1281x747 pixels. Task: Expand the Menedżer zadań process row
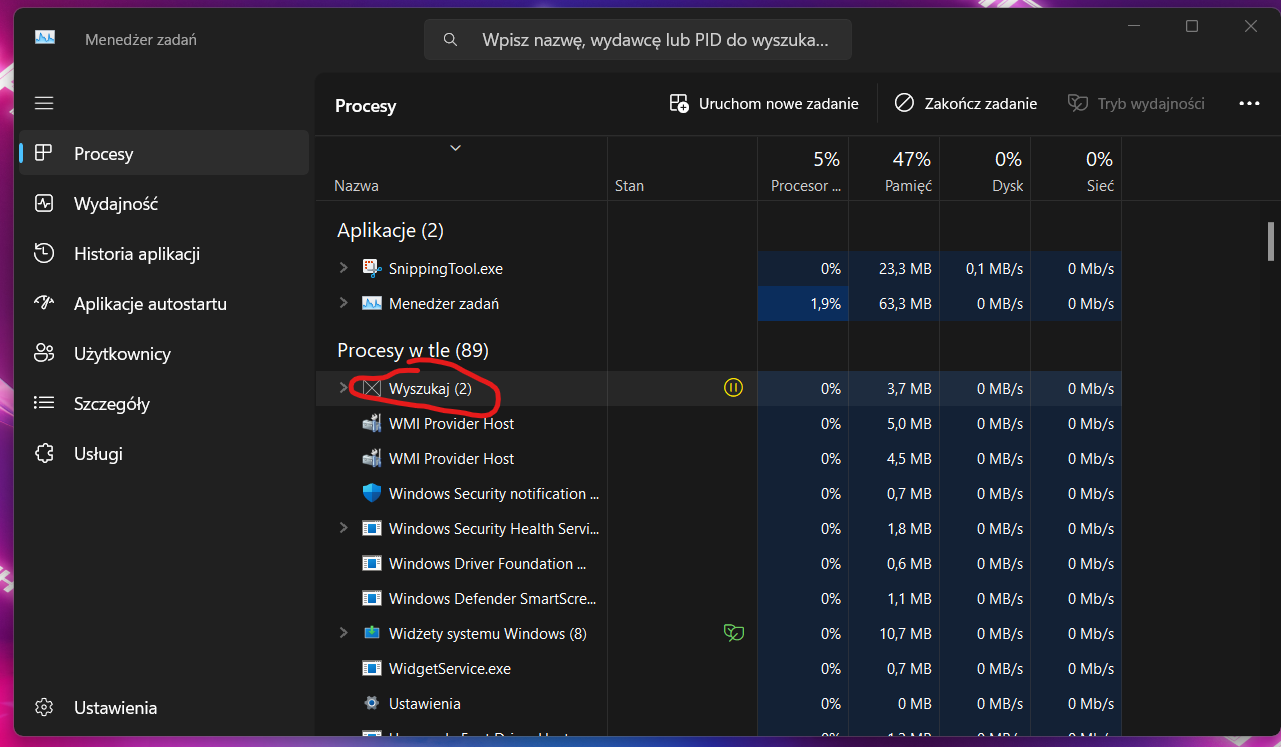coord(343,303)
